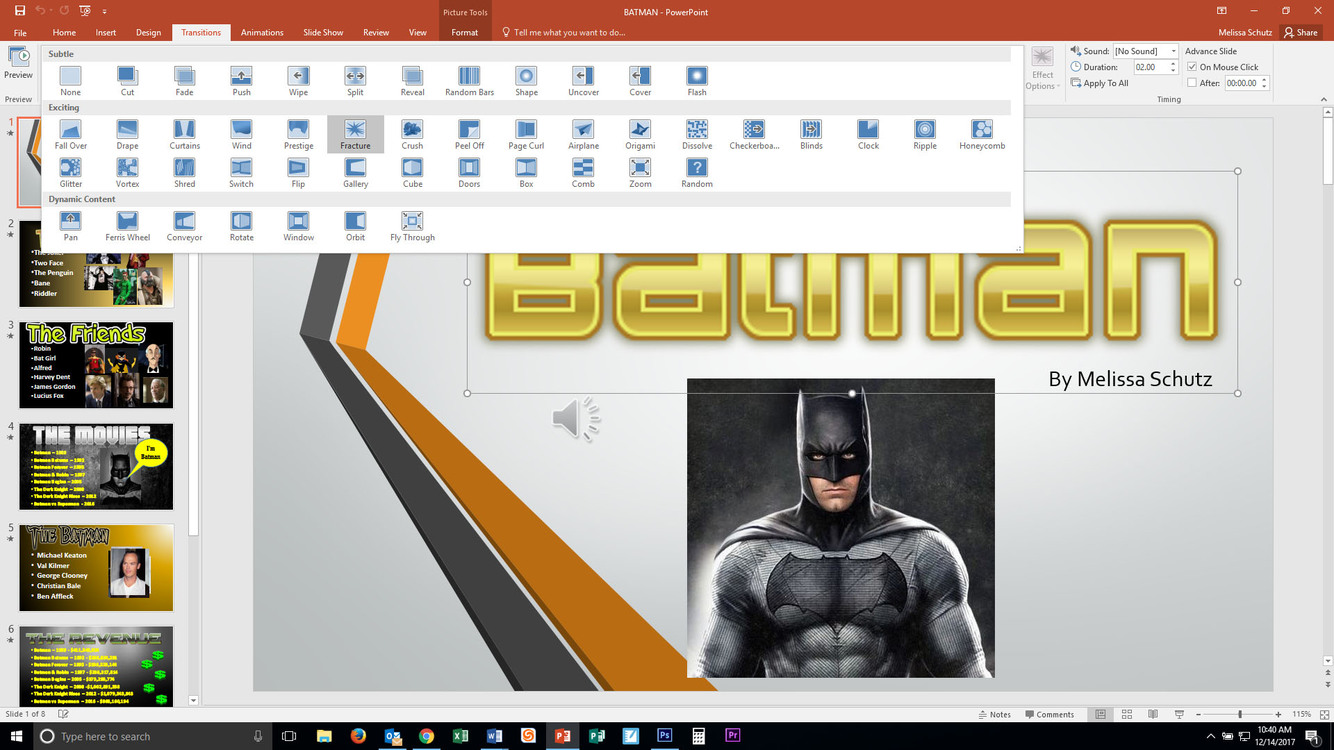Image resolution: width=1334 pixels, height=750 pixels.
Task: Select The Movies slide thumbnail
Action: [x=96, y=466]
